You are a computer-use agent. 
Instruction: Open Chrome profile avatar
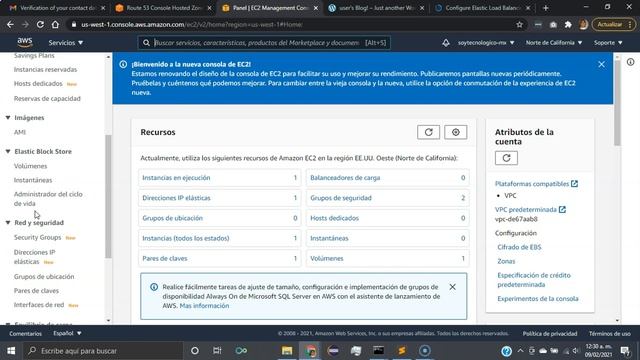point(583,24)
